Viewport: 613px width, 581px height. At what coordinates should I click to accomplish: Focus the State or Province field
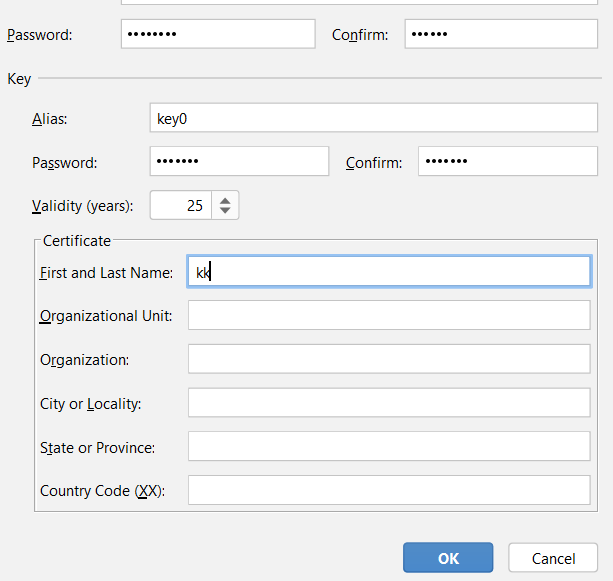(x=389, y=446)
